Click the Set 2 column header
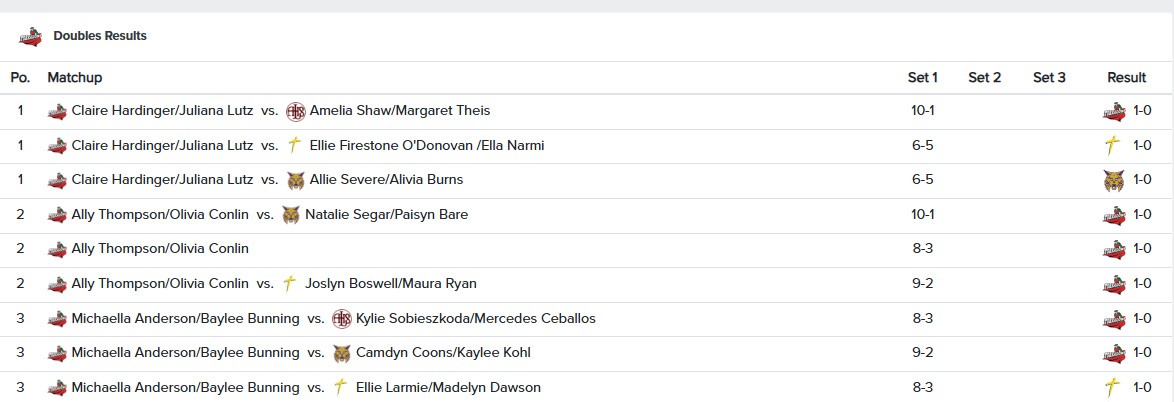Viewport: 1174px width, 402px height. click(x=985, y=78)
